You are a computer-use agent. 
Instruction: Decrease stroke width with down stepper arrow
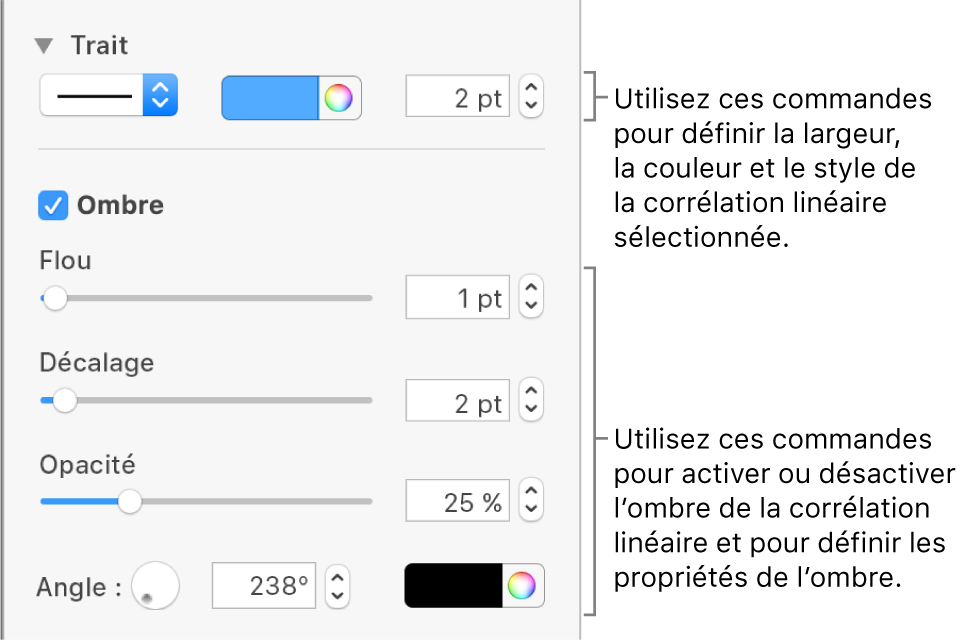[529, 104]
